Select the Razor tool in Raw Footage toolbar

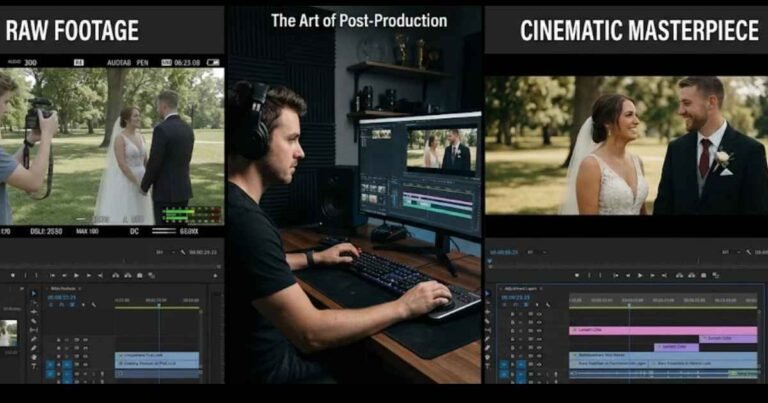coord(34,321)
